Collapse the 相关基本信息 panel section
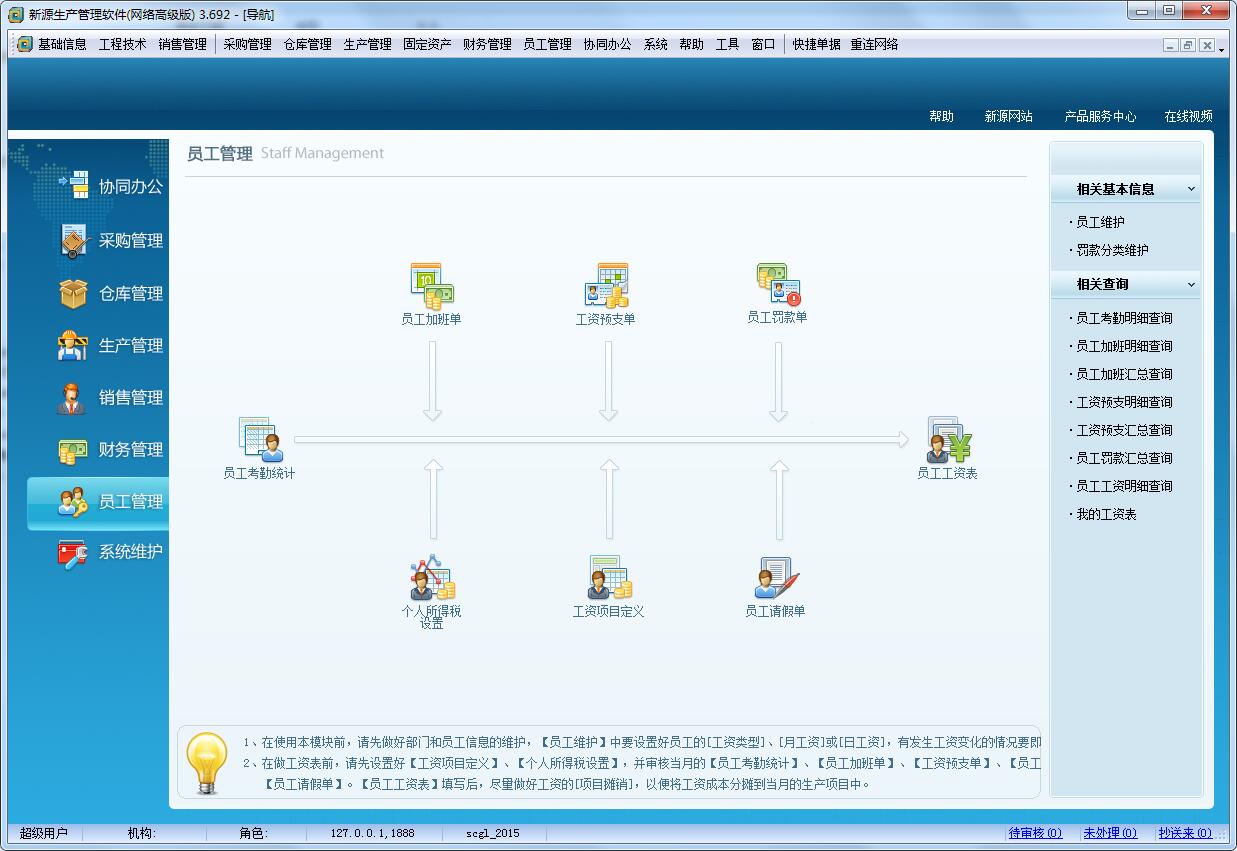 pyautogui.click(x=1190, y=189)
